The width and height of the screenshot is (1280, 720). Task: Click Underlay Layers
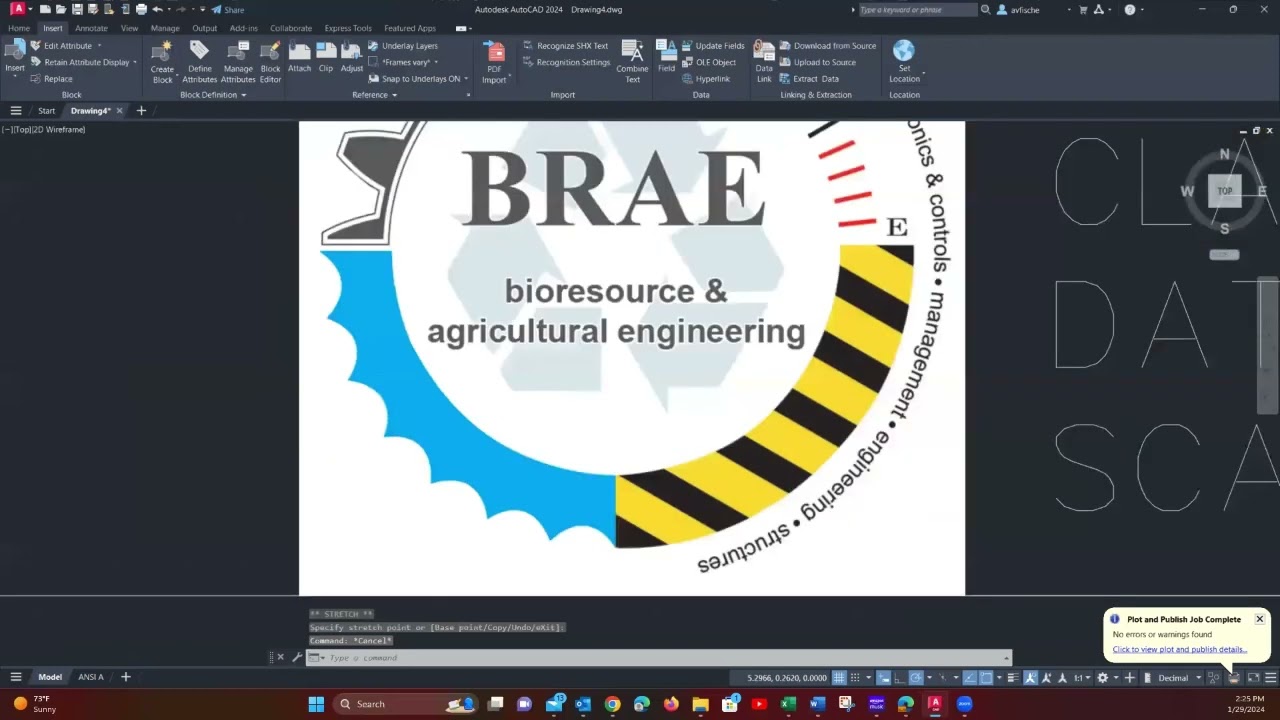pos(402,46)
